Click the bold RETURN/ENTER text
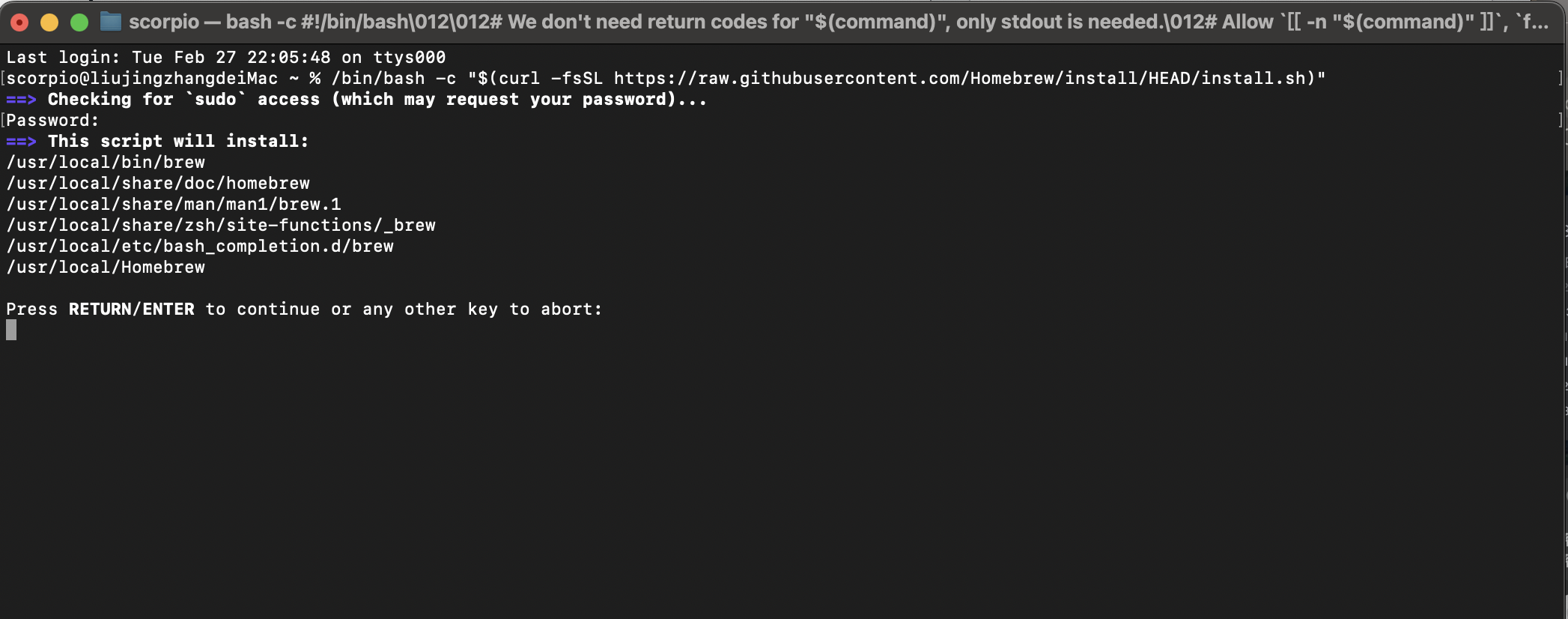Screen dimensions: 1568x619 (131, 309)
